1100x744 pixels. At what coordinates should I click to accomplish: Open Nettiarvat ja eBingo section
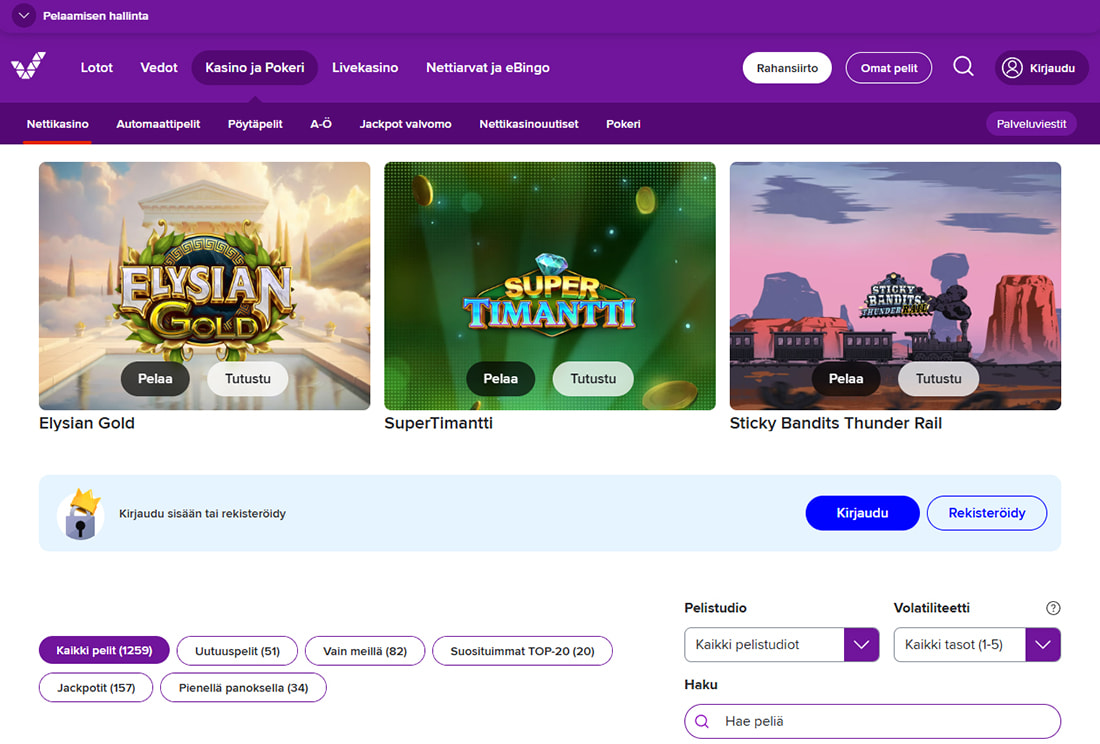click(x=488, y=68)
